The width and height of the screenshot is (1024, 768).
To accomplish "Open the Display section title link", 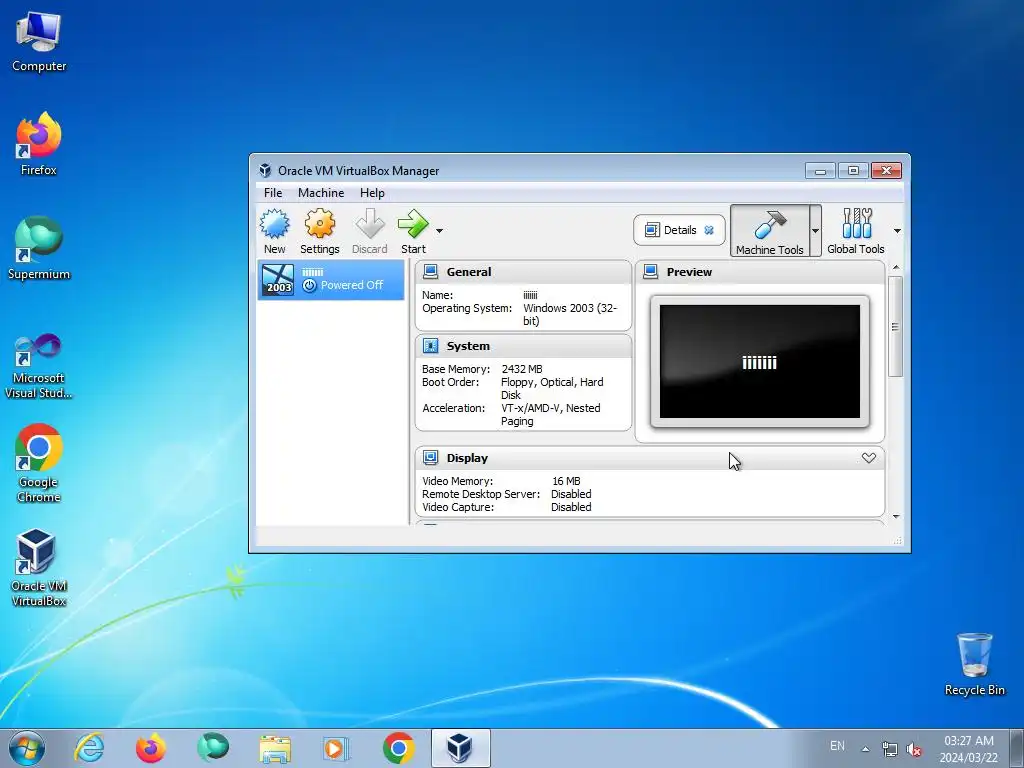I will pyautogui.click(x=467, y=458).
